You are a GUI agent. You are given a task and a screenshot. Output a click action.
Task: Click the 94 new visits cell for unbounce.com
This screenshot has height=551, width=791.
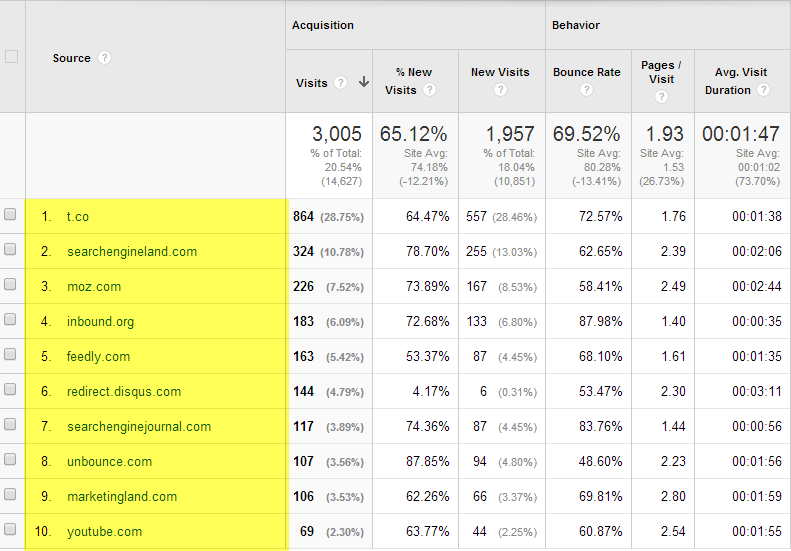click(479, 461)
